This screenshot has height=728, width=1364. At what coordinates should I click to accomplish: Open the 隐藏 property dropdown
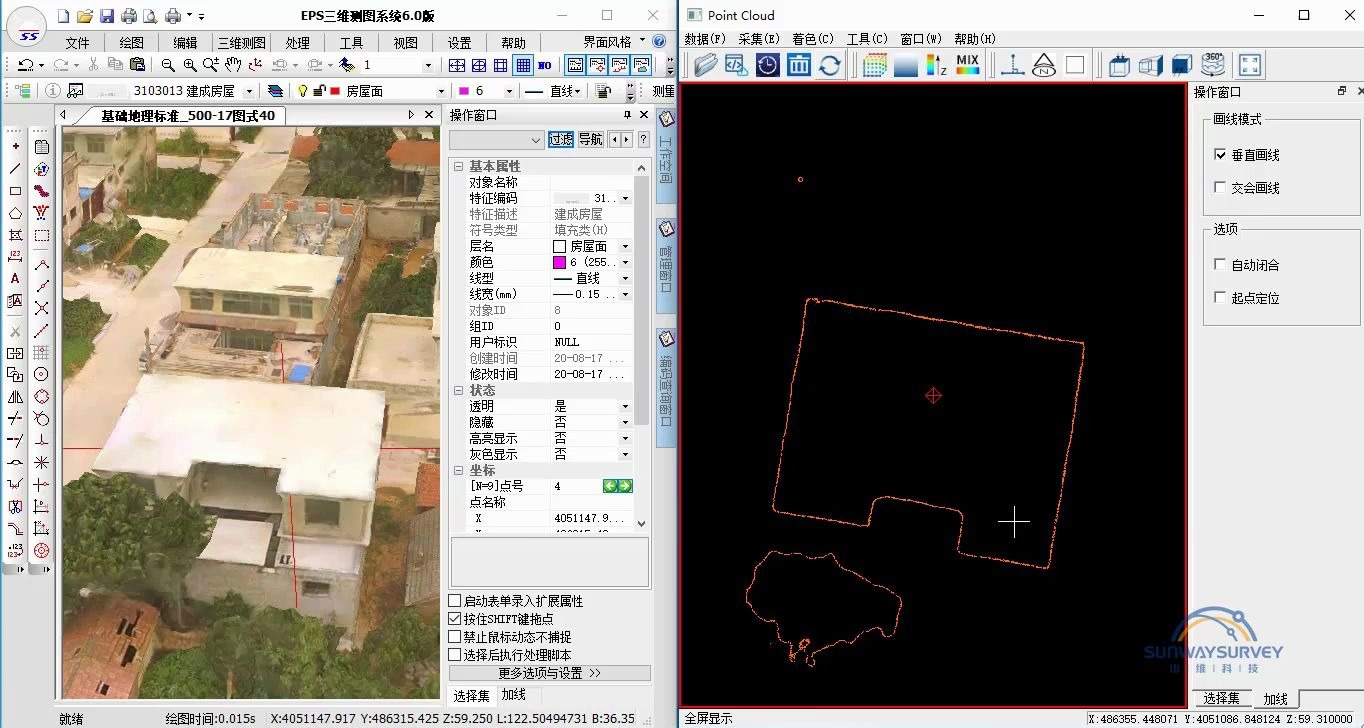point(625,422)
